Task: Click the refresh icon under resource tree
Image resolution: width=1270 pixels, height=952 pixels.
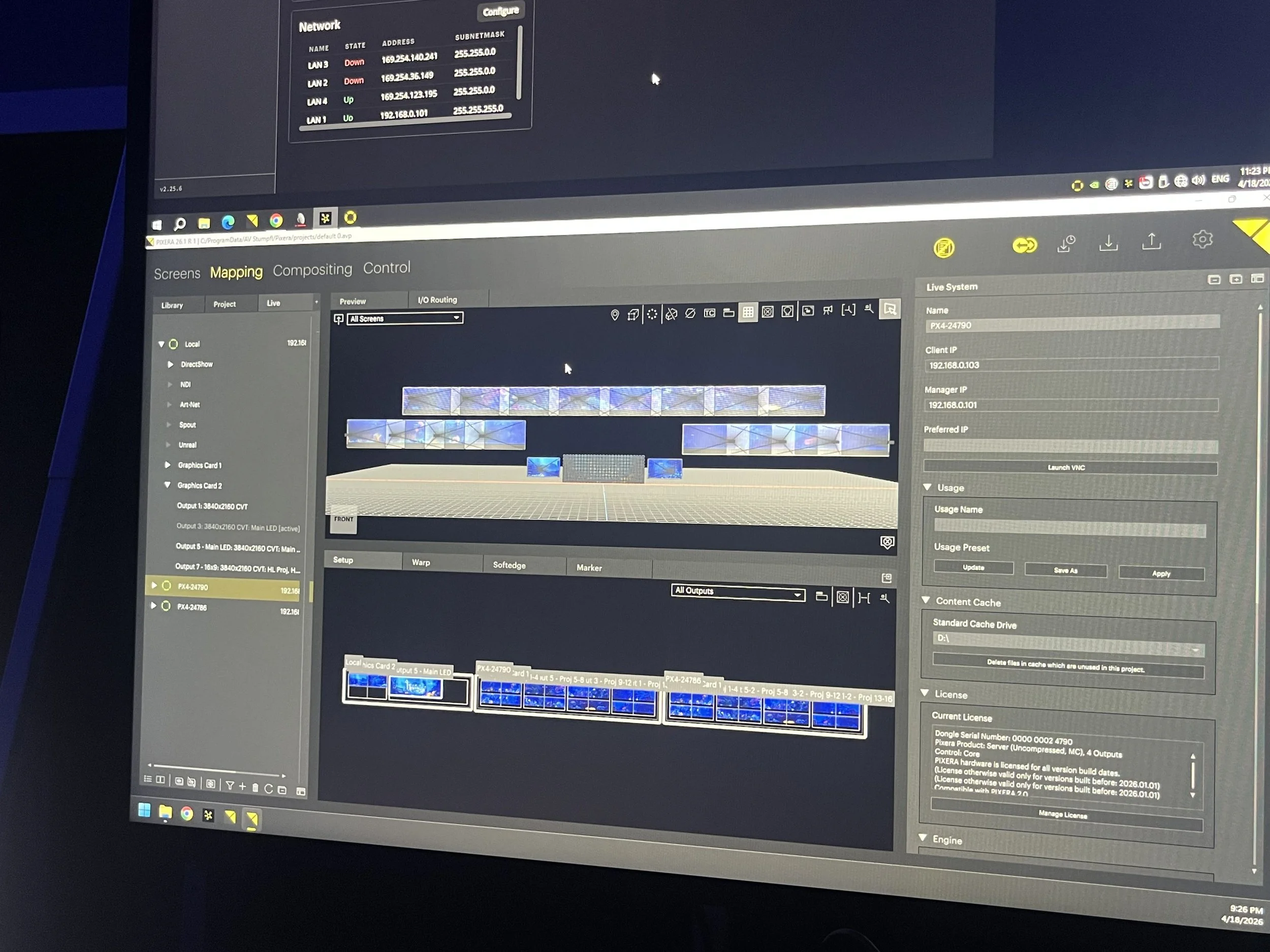Action: [268, 789]
